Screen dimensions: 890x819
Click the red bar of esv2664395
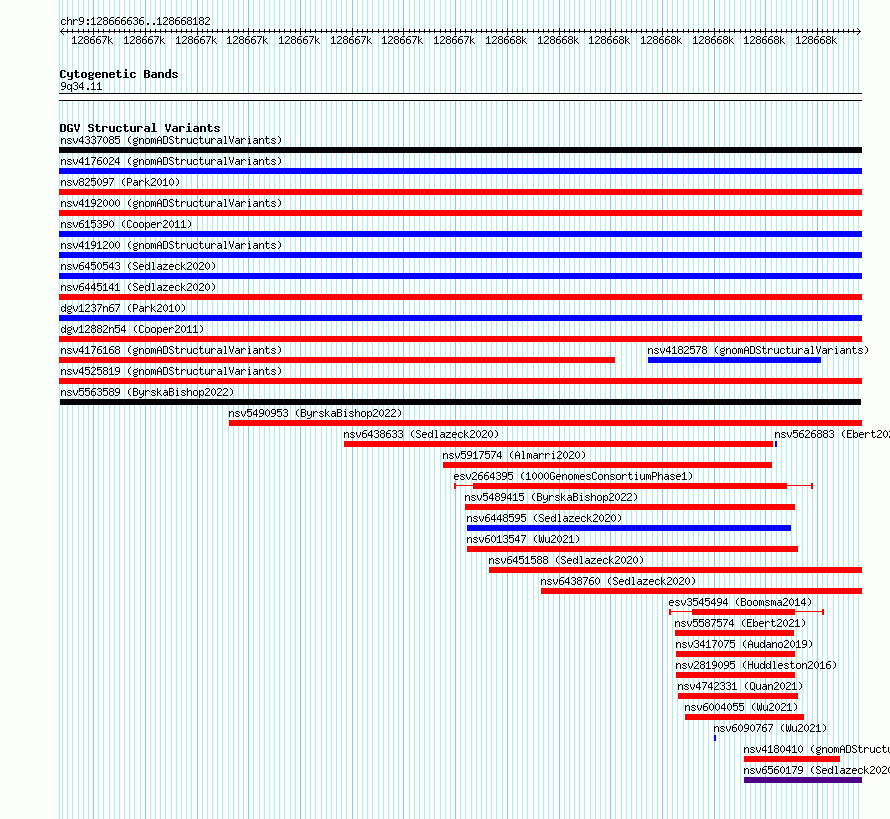tap(630, 486)
